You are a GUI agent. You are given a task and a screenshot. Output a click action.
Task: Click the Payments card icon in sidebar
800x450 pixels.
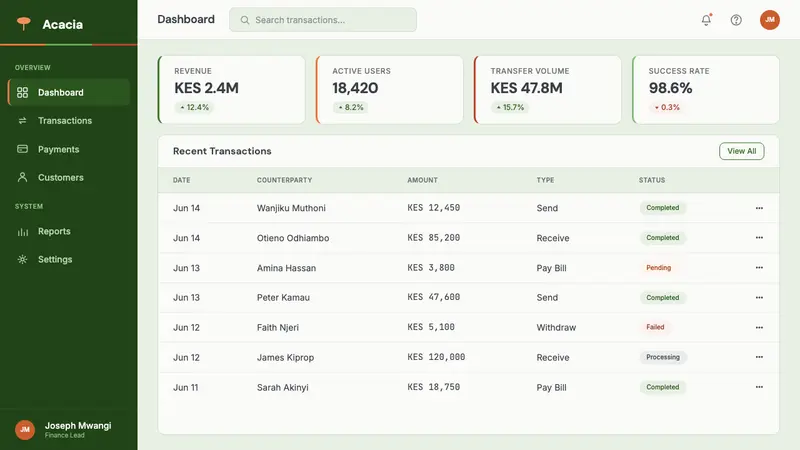click(22, 149)
